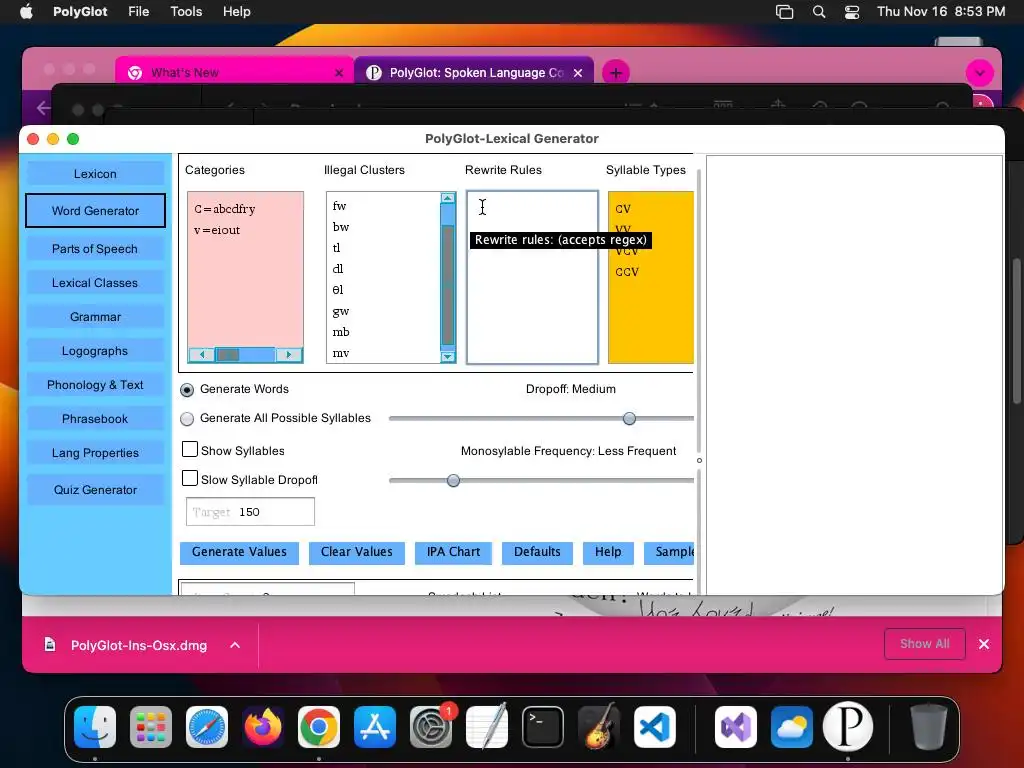The height and width of the screenshot is (768, 1024).
Task: Open Launchpad from the Dock
Action: tap(151, 727)
